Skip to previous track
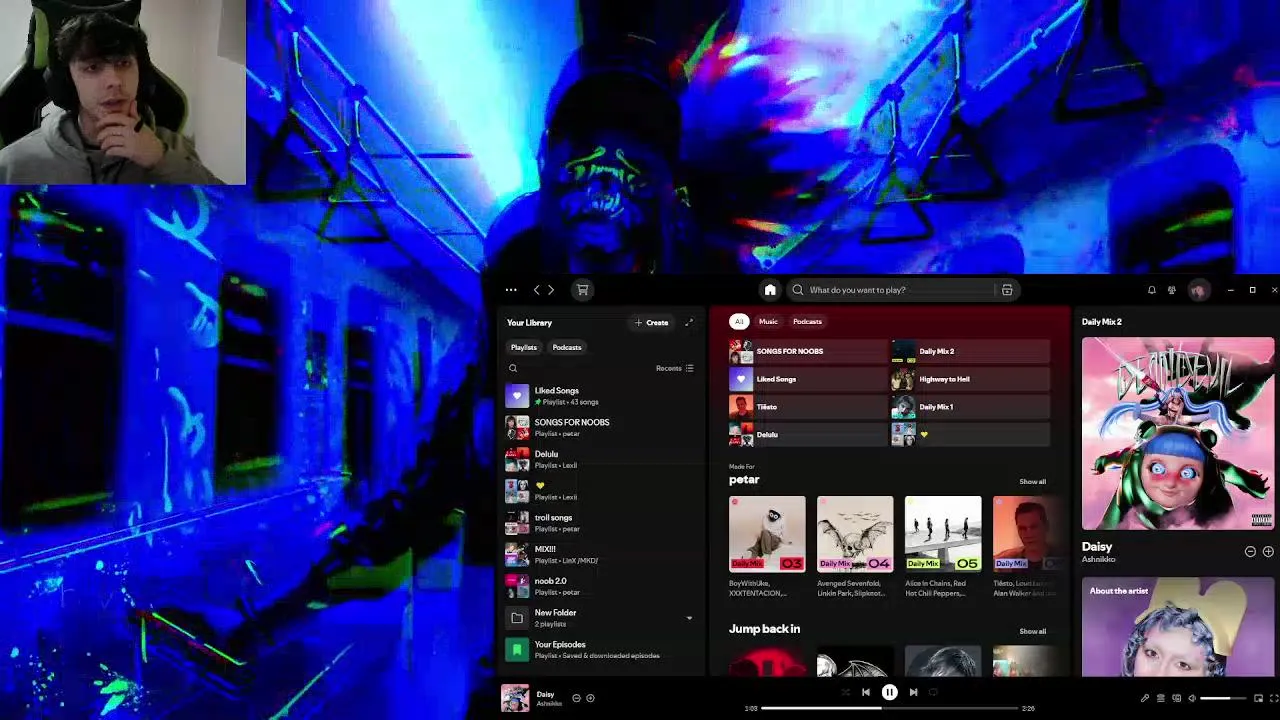 pos(866,692)
